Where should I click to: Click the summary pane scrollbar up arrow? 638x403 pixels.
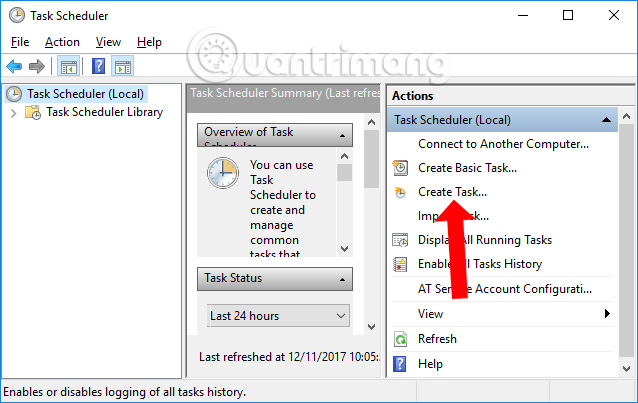(371, 122)
